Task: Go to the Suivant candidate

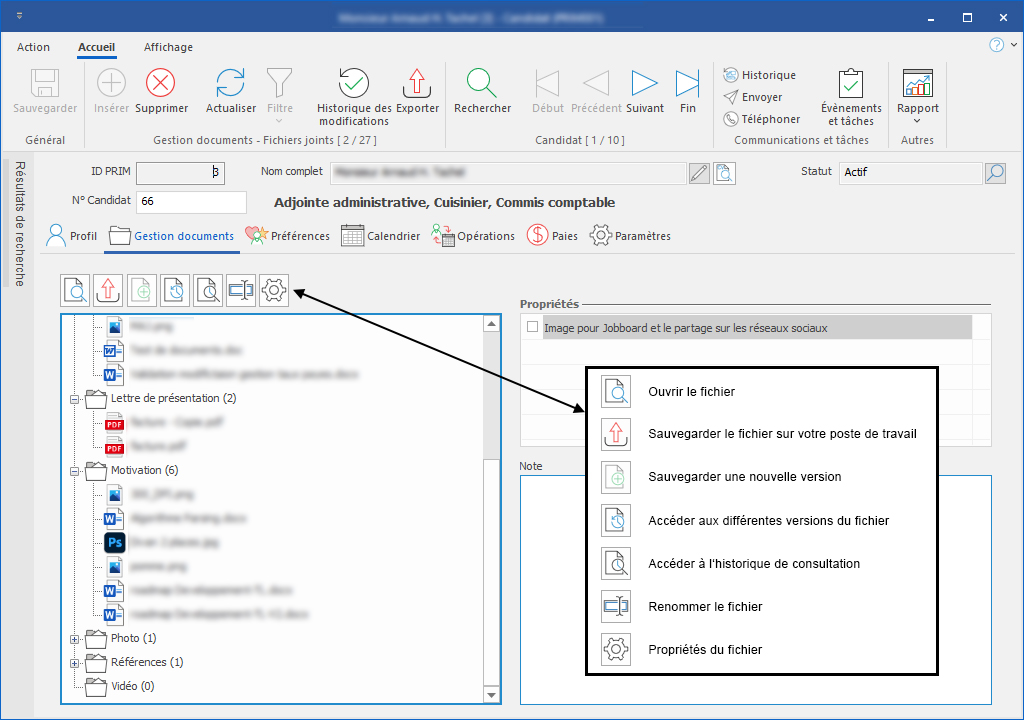Action: click(645, 84)
